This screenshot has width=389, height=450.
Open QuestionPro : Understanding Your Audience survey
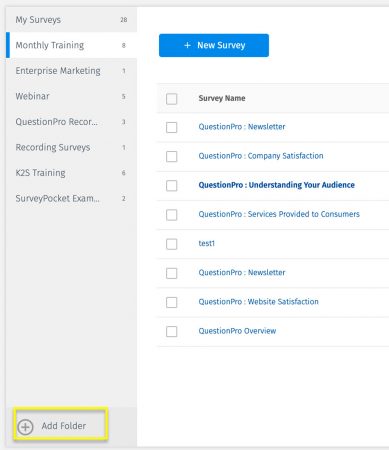277,185
